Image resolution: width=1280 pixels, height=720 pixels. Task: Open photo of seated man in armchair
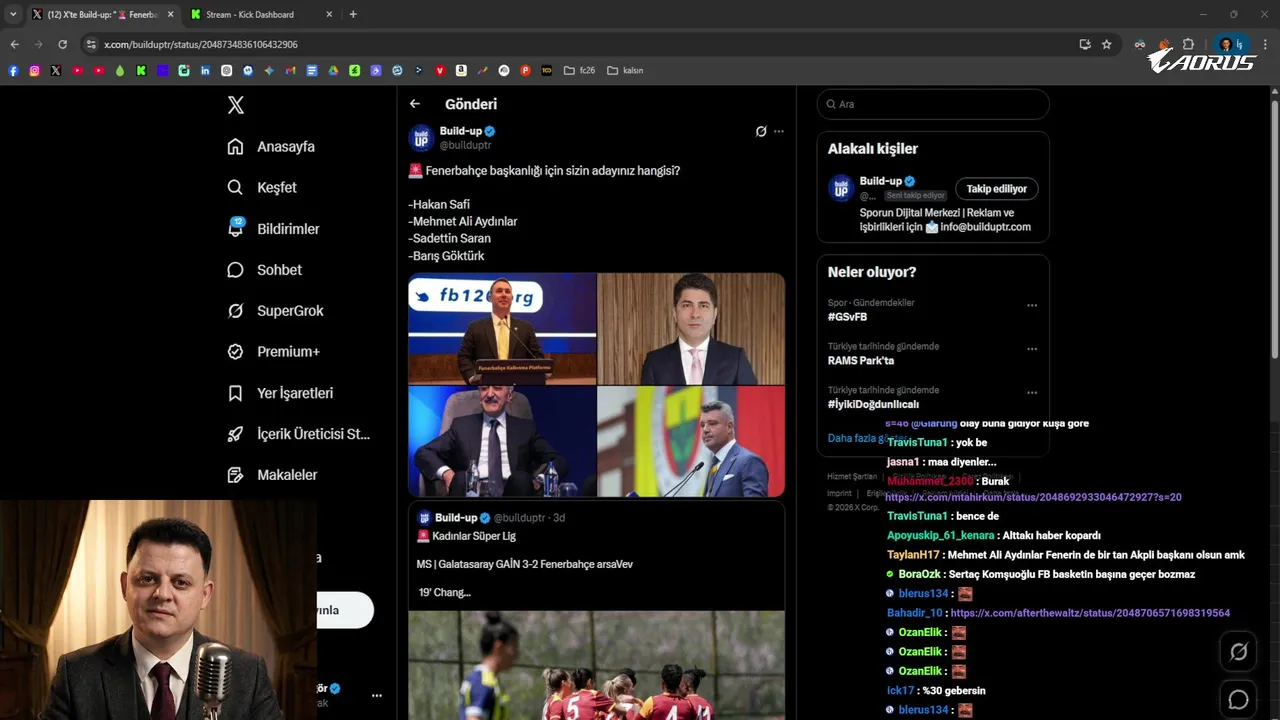tap(502, 442)
